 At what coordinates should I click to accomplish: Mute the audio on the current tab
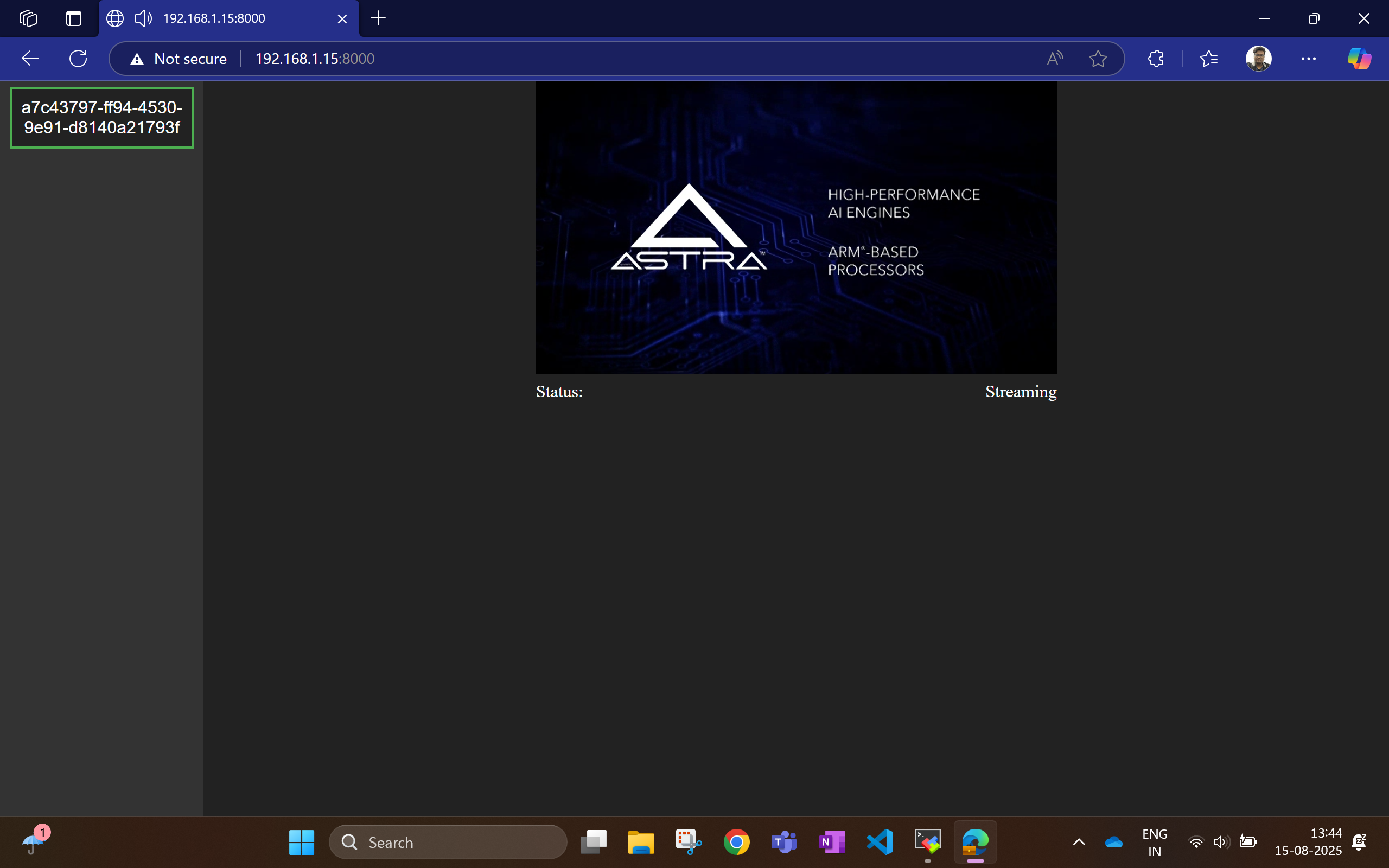(143, 18)
